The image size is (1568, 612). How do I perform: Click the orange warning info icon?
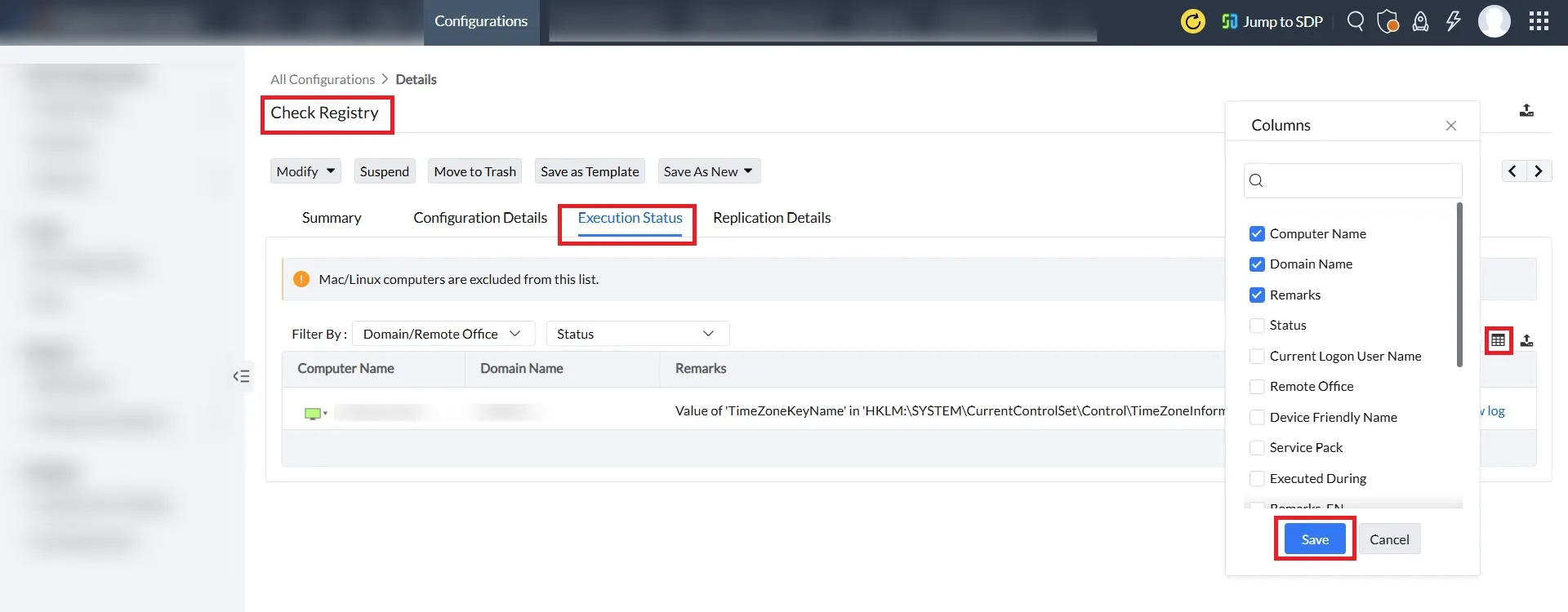pyautogui.click(x=301, y=279)
